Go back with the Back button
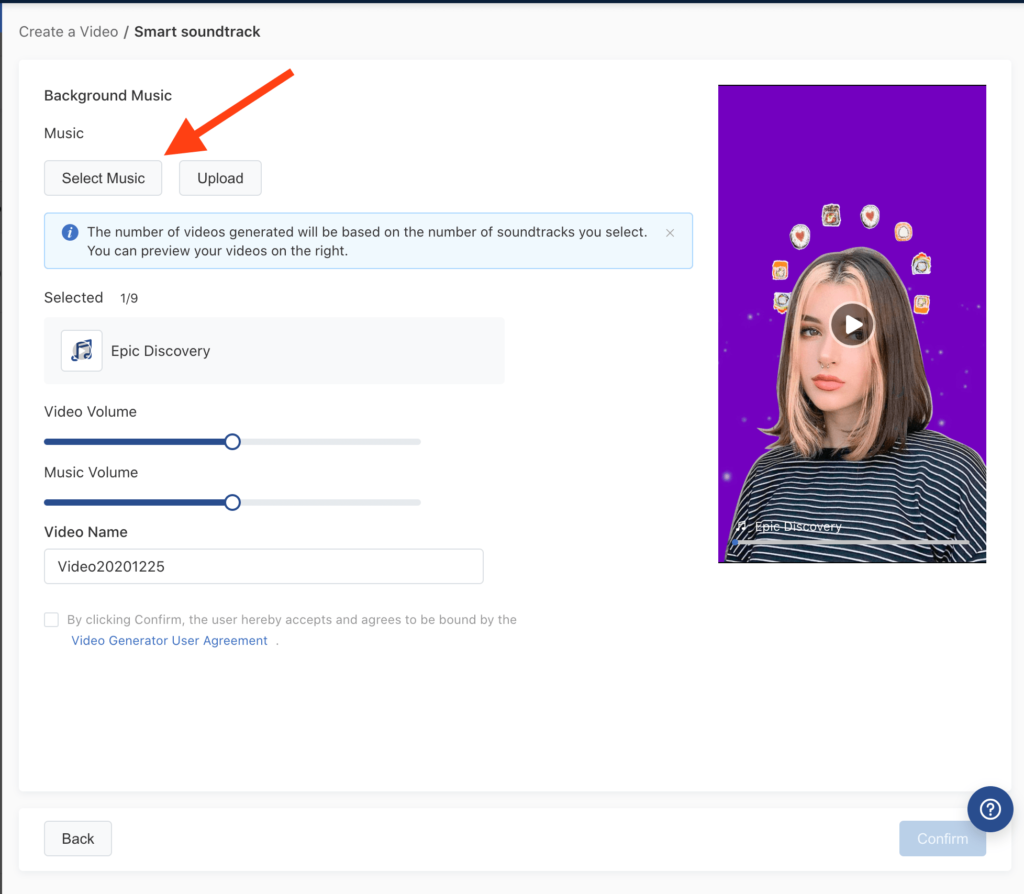This screenshot has height=894, width=1024. coord(78,839)
